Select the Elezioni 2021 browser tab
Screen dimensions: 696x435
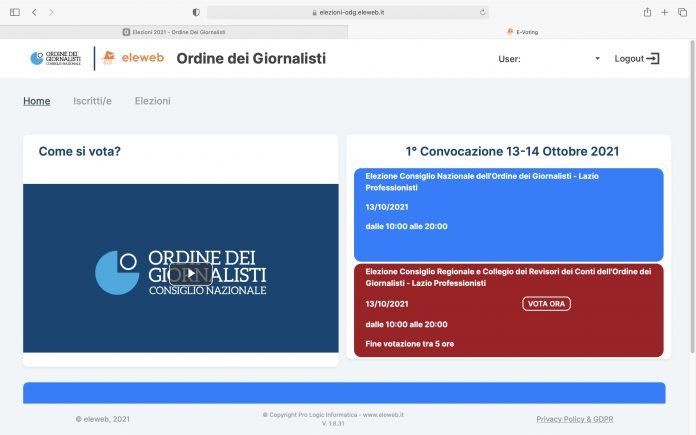(174, 32)
